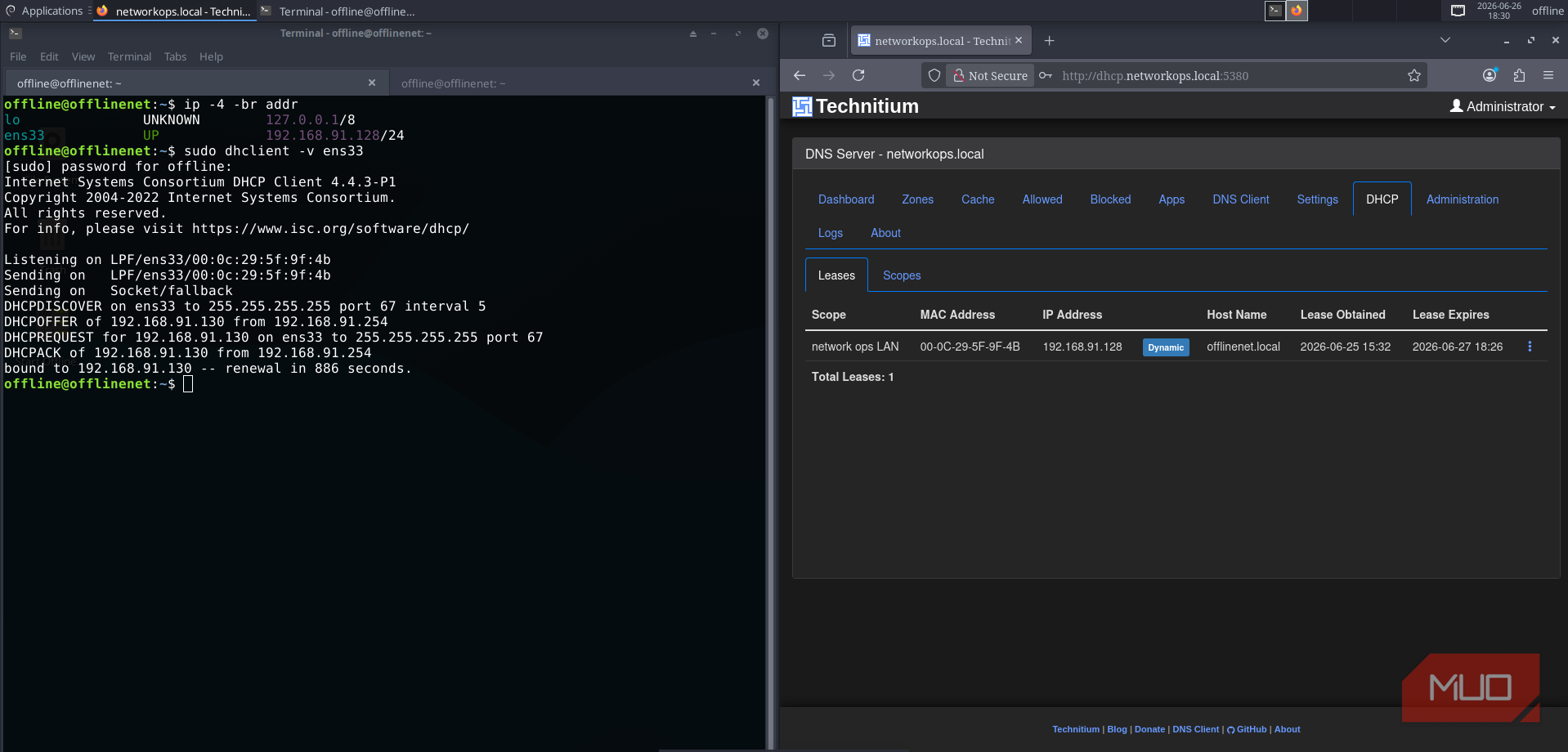The height and width of the screenshot is (752, 1568).
Task: Click the Dynamic lease badge
Action: pos(1166,347)
